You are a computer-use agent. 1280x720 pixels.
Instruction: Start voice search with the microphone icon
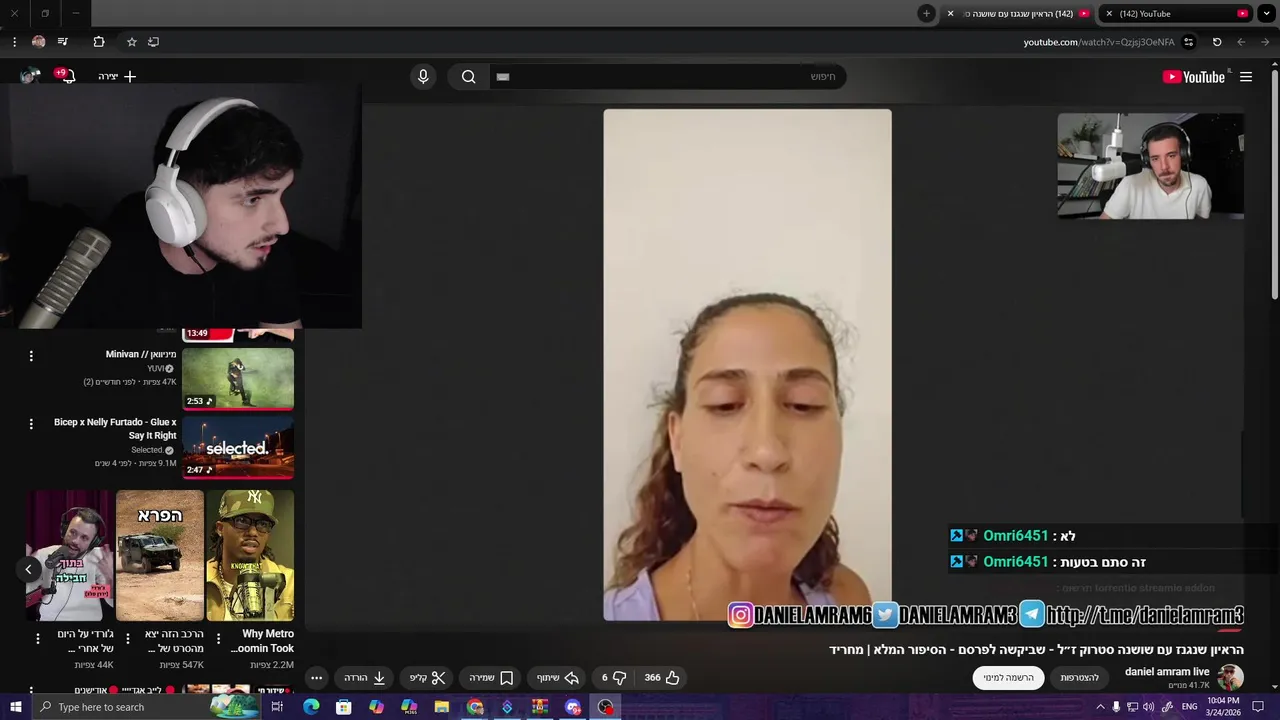click(423, 77)
